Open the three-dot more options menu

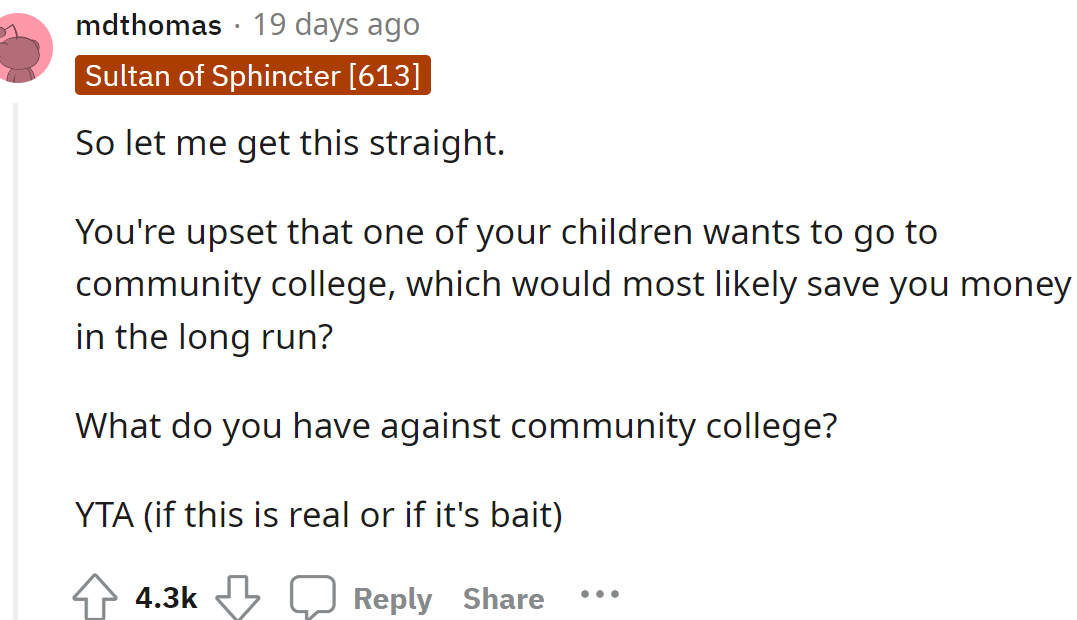(x=599, y=595)
